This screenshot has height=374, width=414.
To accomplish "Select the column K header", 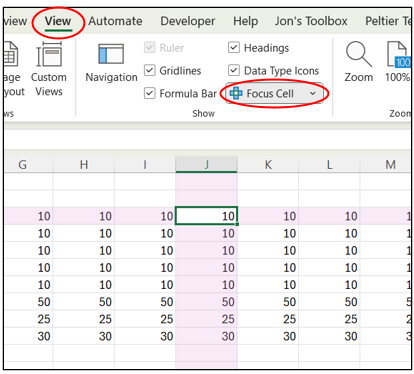I will click(x=268, y=164).
